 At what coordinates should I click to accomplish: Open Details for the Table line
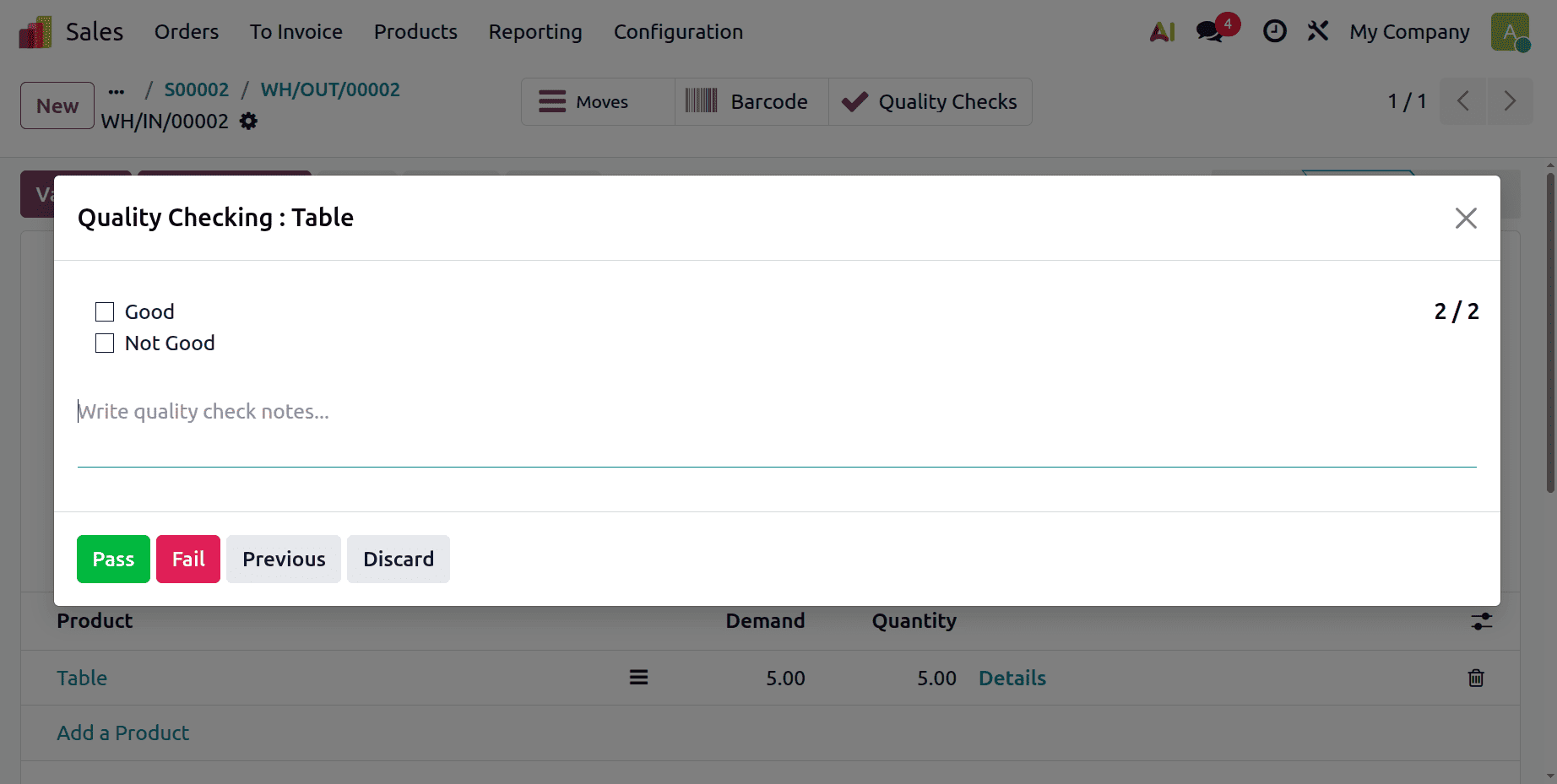(x=1012, y=678)
